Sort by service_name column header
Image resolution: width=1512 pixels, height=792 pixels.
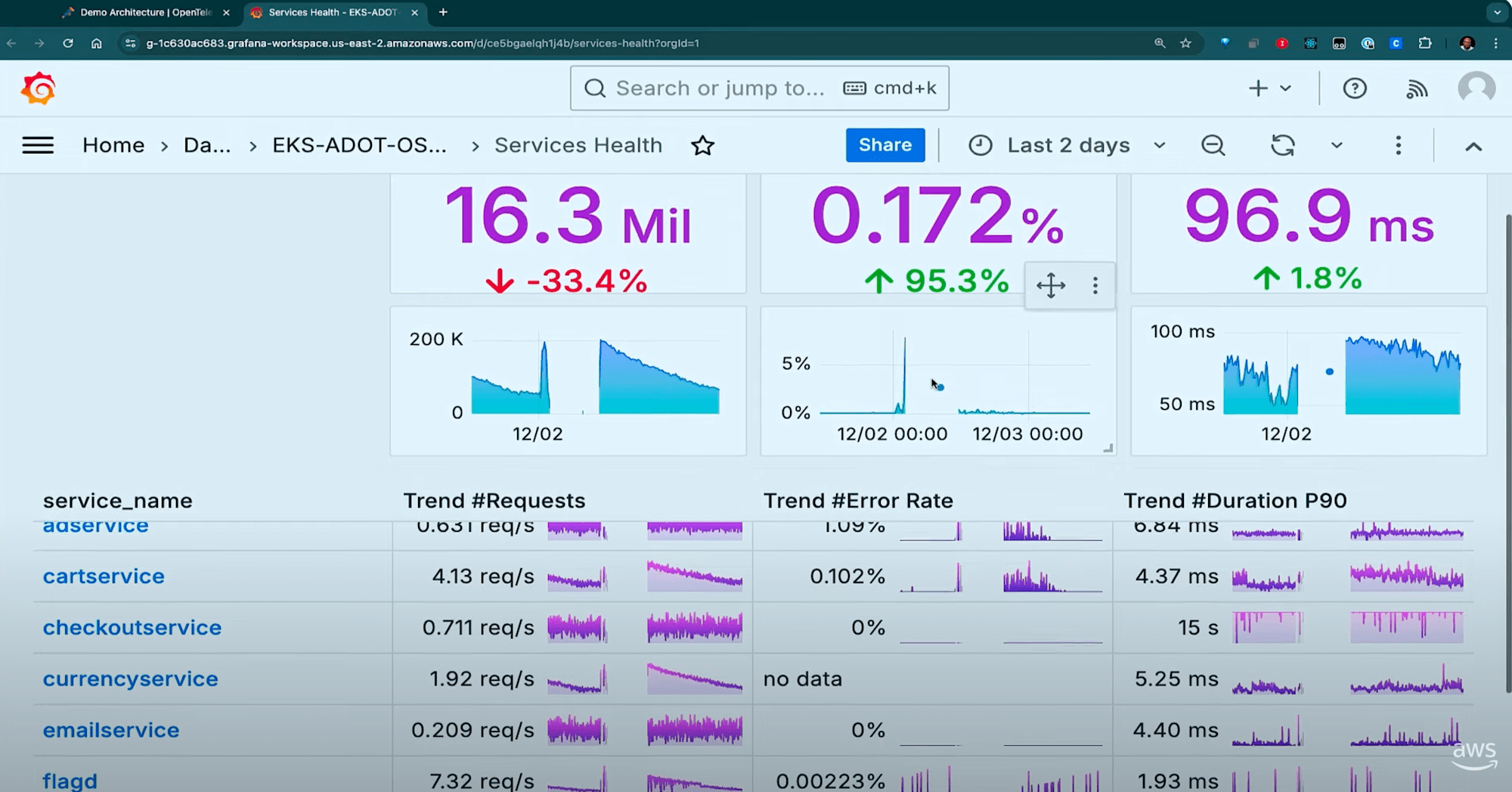117,501
